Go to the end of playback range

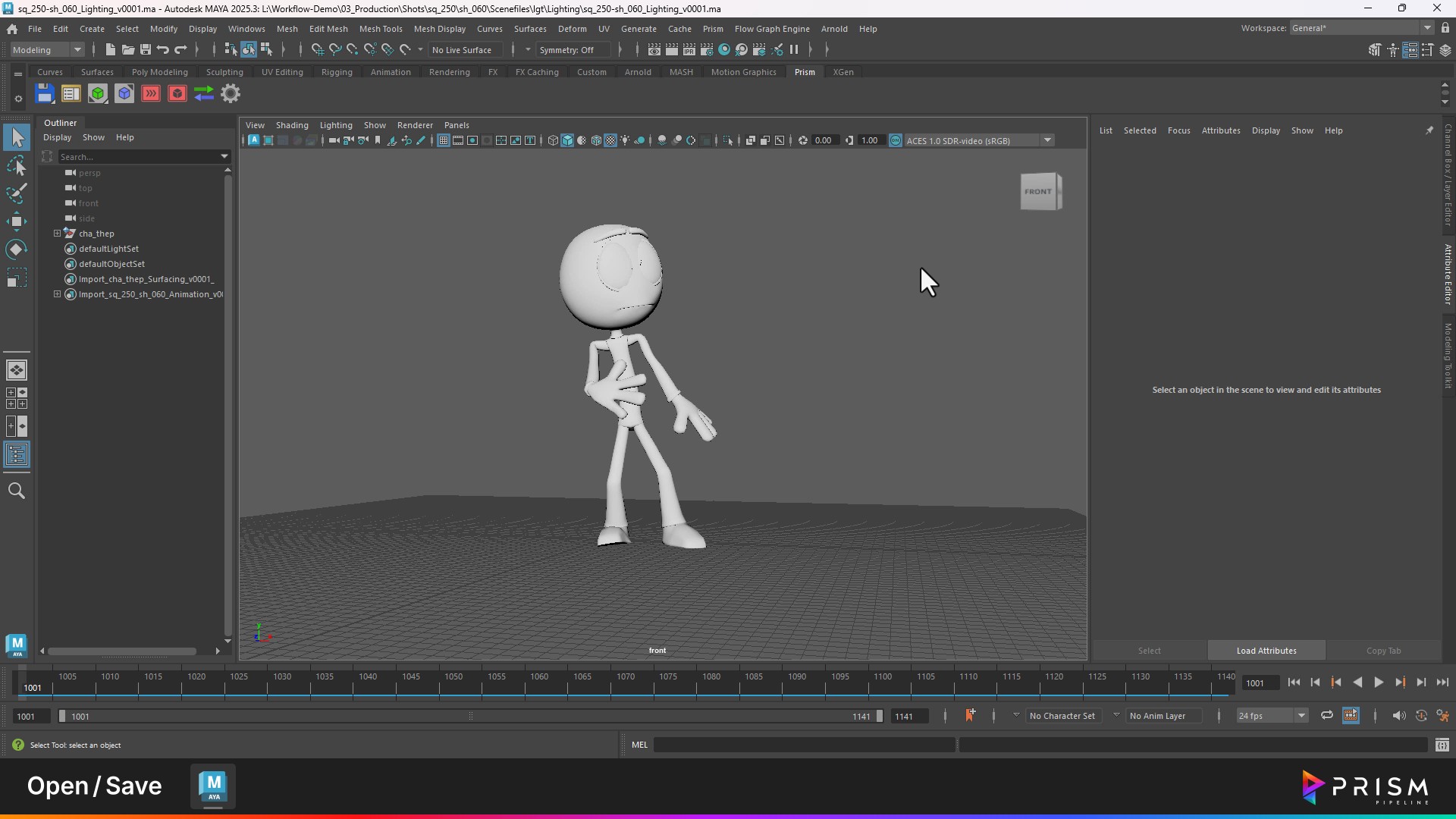(1442, 682)
